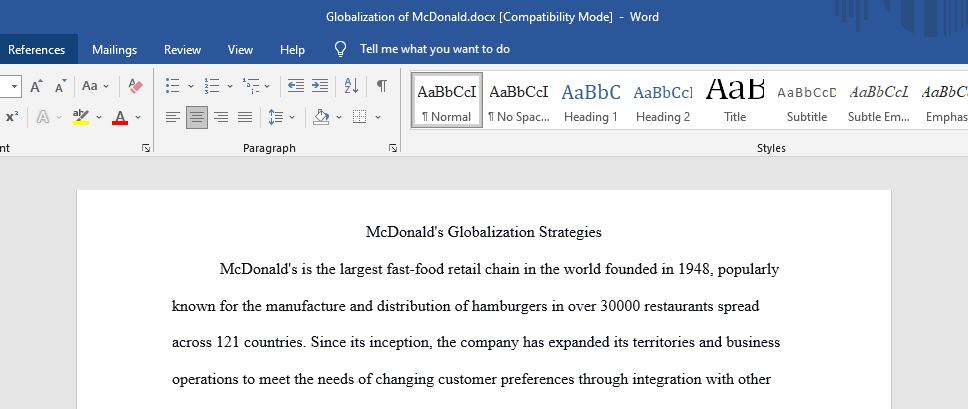Expand the Text Effects dropdown arrow
Viewport: 968px width, 409px height.
click(x=59, y=117)
